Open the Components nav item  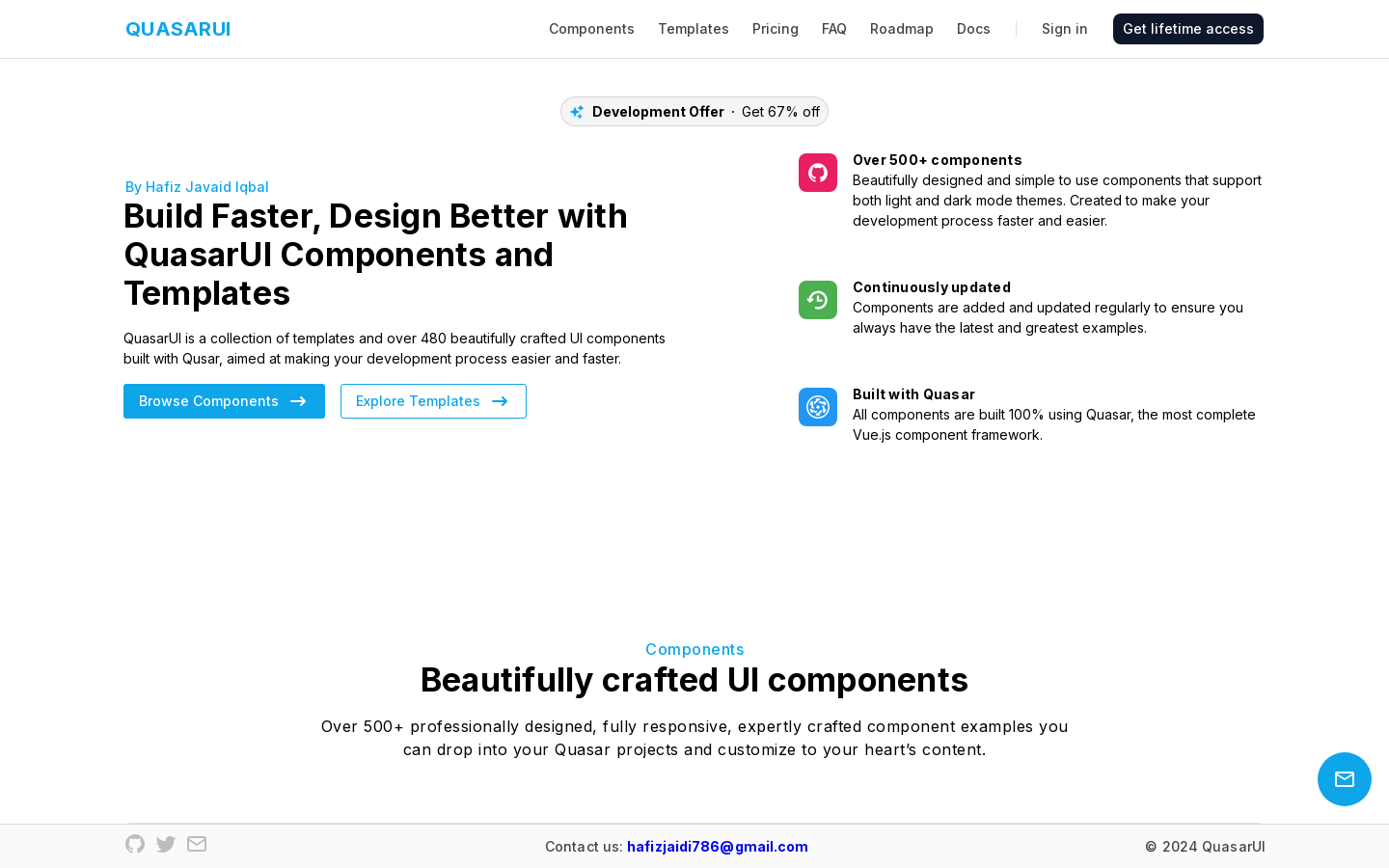coord(591,29)
